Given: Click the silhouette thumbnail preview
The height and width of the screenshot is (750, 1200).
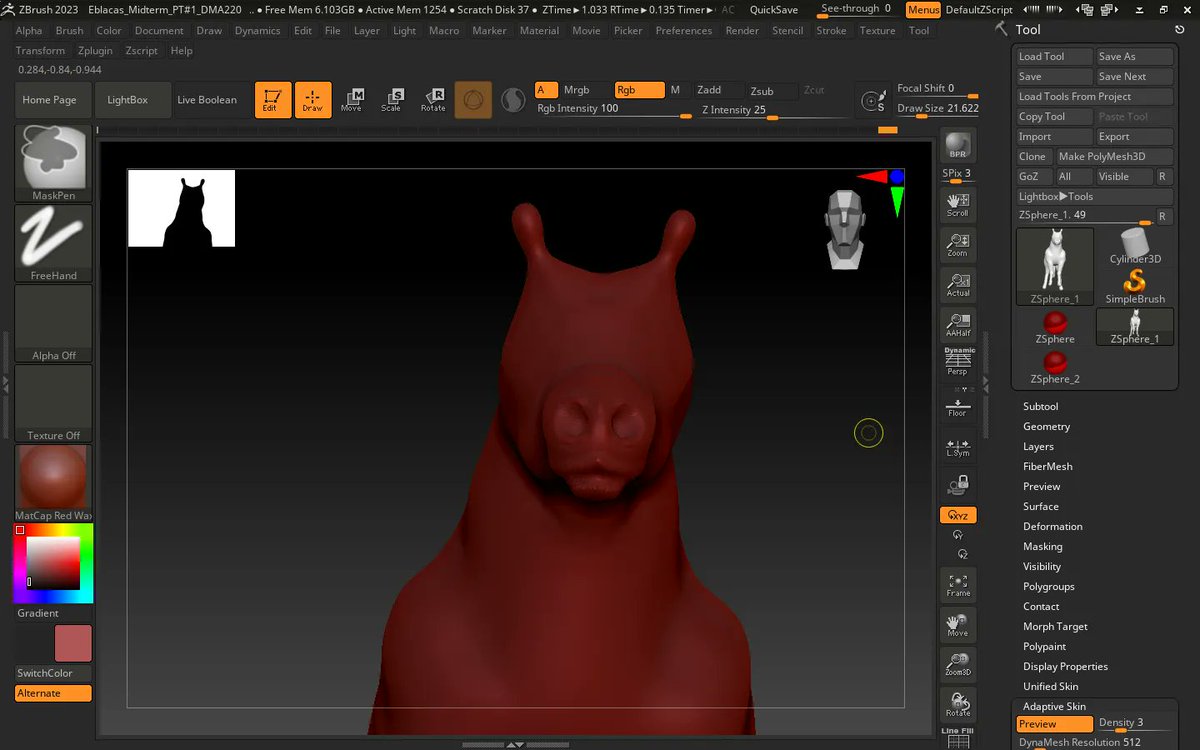Looking at the screenshot, I should (181, 208).
